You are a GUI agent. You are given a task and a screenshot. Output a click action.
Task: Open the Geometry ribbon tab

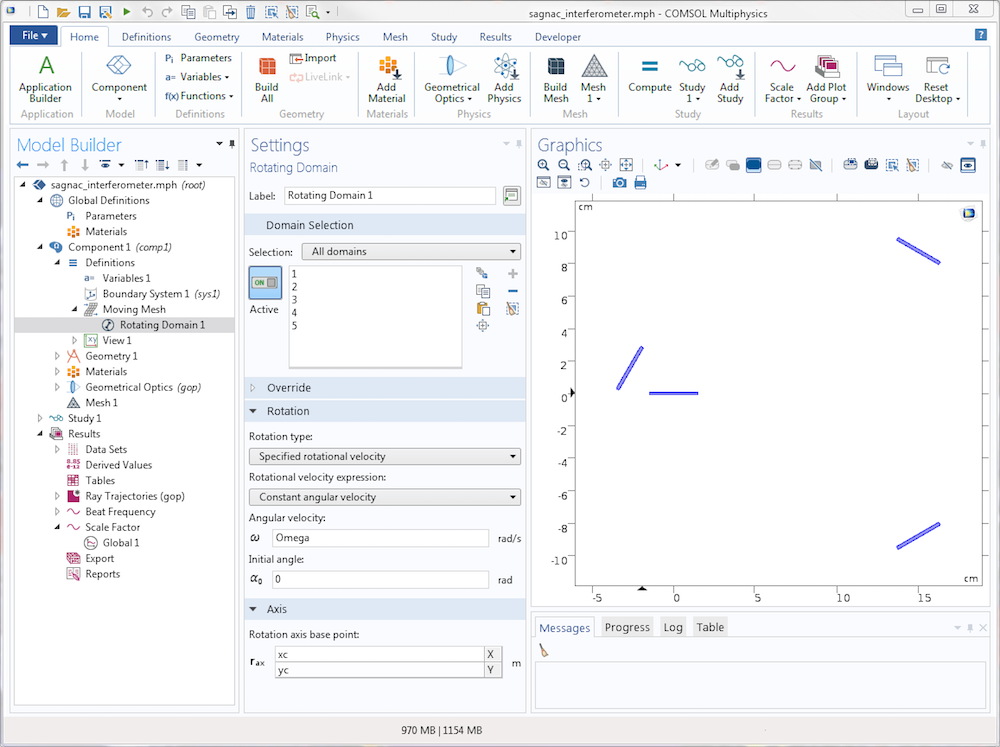click(216, 37)
